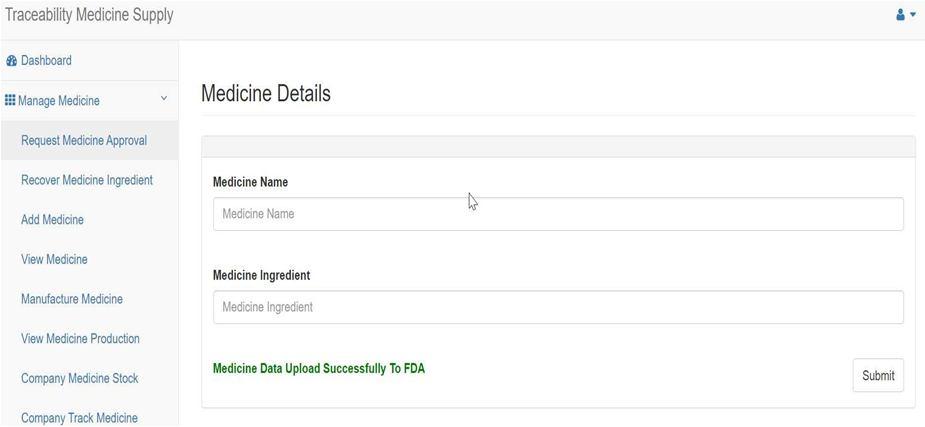This screenshot has height=427, width=925.
Task: Click the Medicine Name input field
Action: click(x=558, y=214)
